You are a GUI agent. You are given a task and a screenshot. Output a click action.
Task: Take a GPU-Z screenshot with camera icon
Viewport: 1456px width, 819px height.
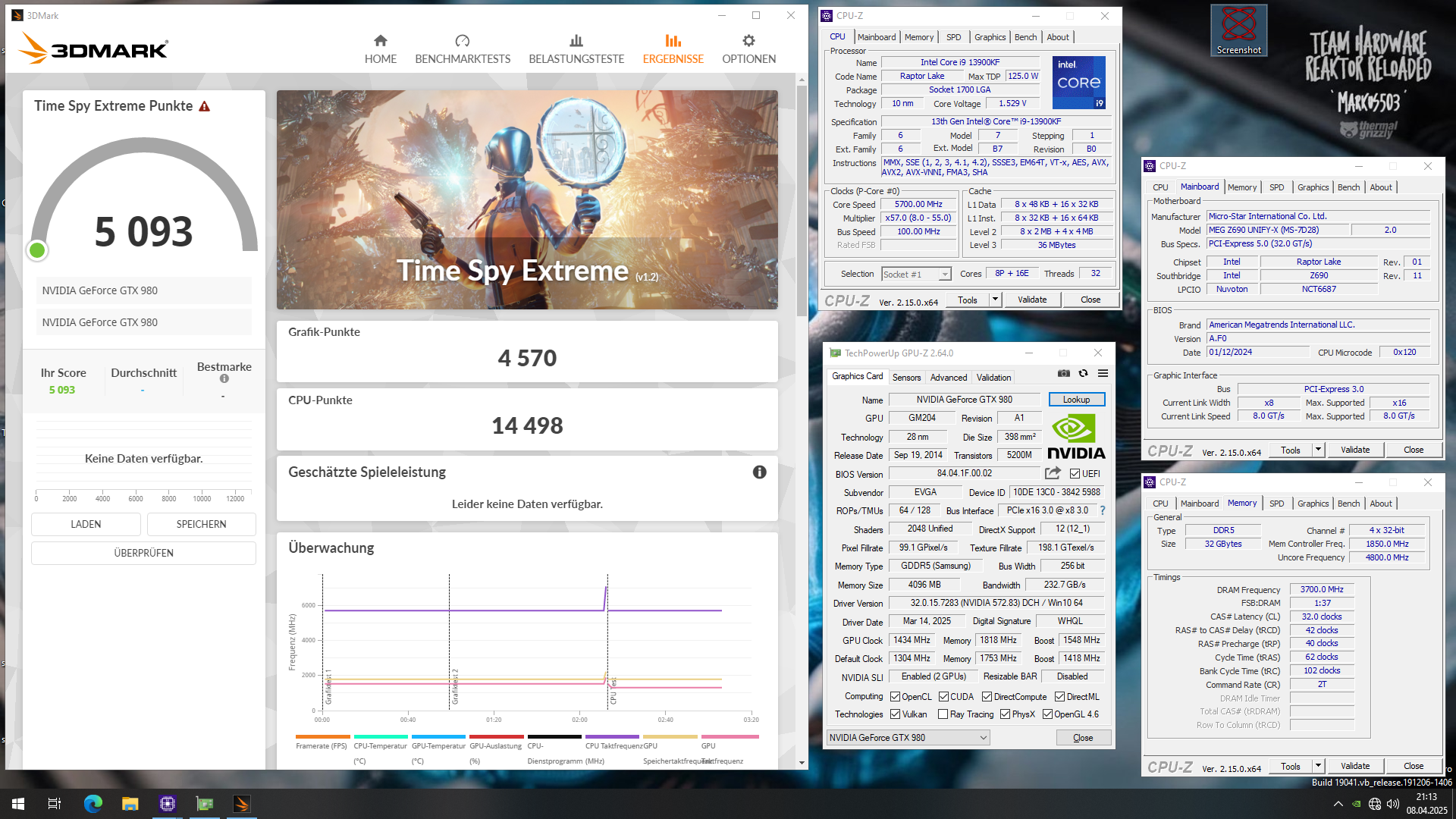(1064, 373)
